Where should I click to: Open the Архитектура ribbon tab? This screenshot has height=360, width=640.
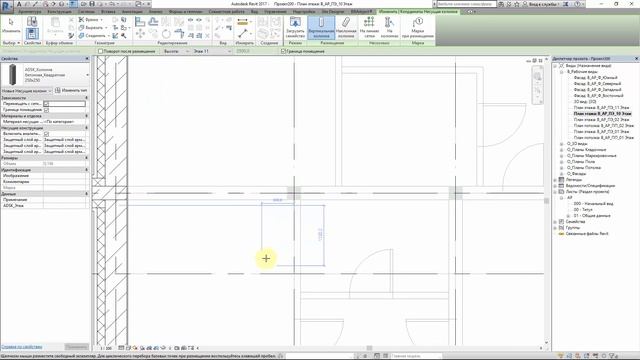[29, 12]
